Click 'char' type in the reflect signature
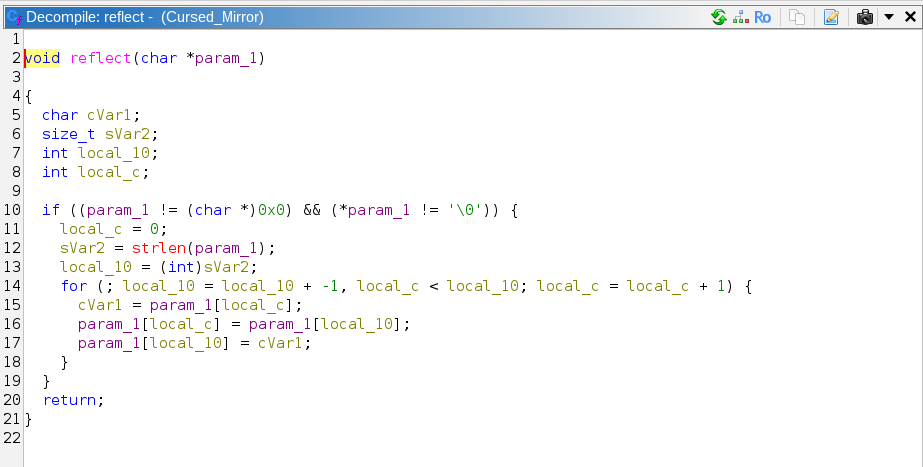This screenshot has height=467, width=923. (159, 58)
